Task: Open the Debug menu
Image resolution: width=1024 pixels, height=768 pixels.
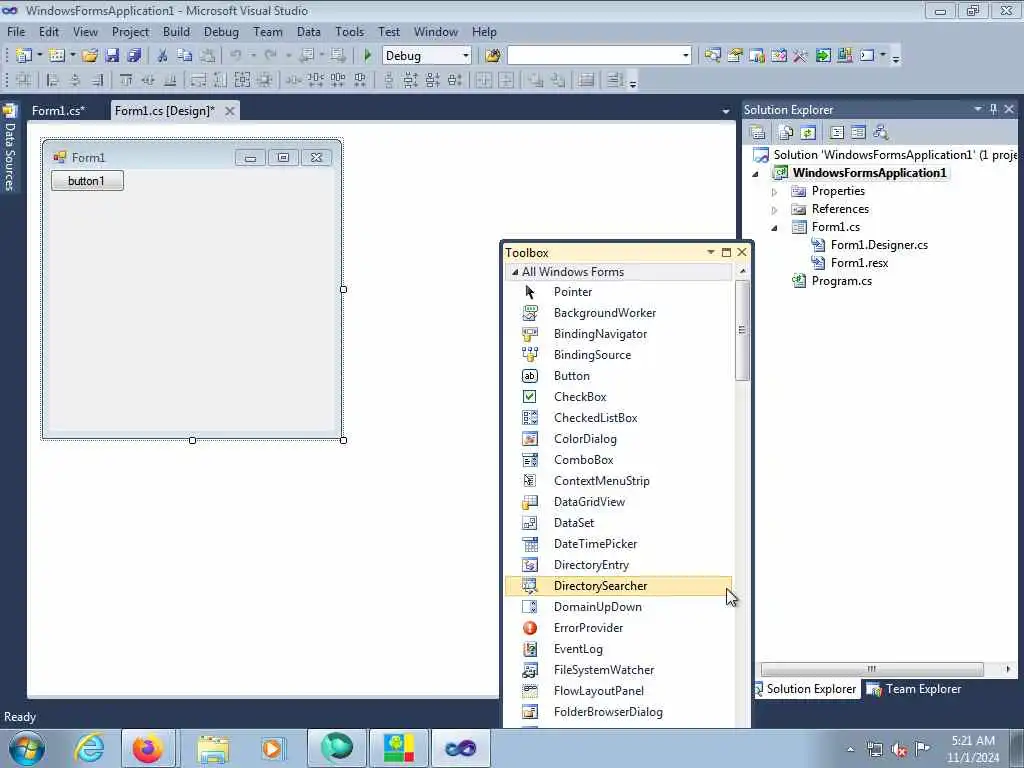Action: tap(221, 31)
